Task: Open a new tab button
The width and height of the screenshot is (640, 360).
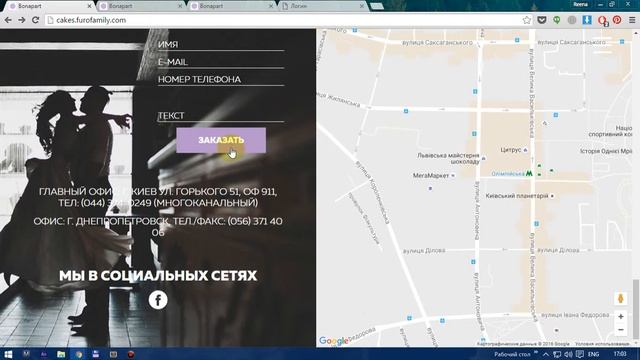Action: click(377, 6)
